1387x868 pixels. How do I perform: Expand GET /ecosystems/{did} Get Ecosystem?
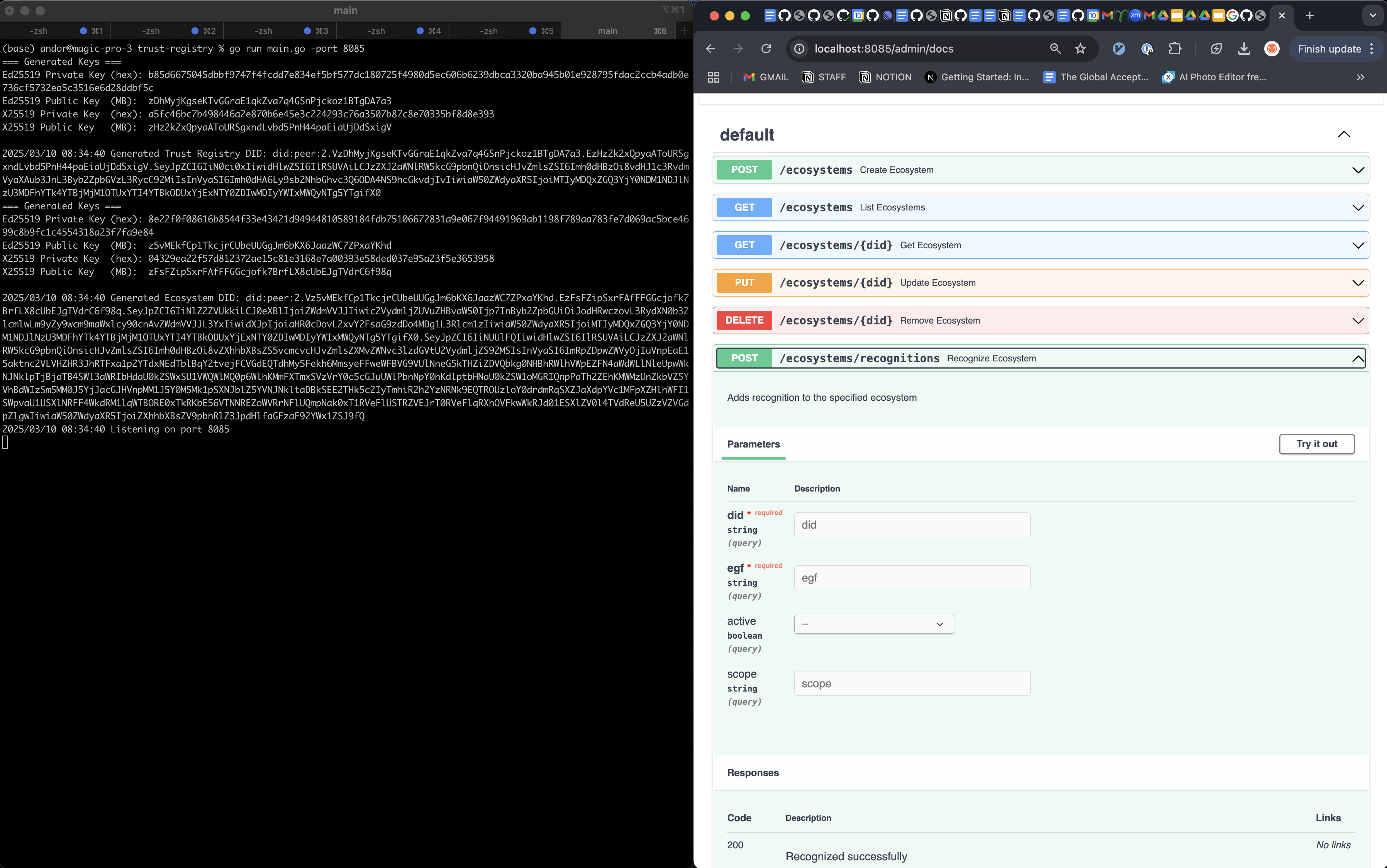tap(1040, 245)
